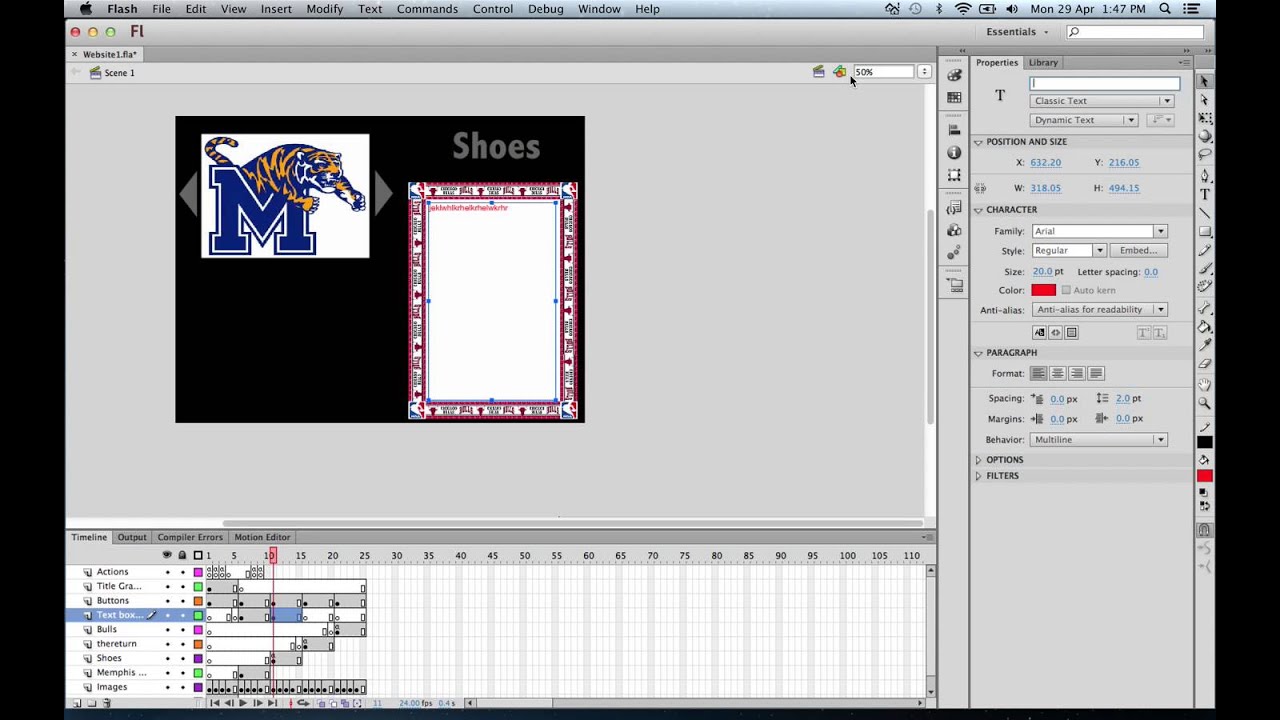
Task: Select the Pencil tool
Action: tap(1204, 250)
